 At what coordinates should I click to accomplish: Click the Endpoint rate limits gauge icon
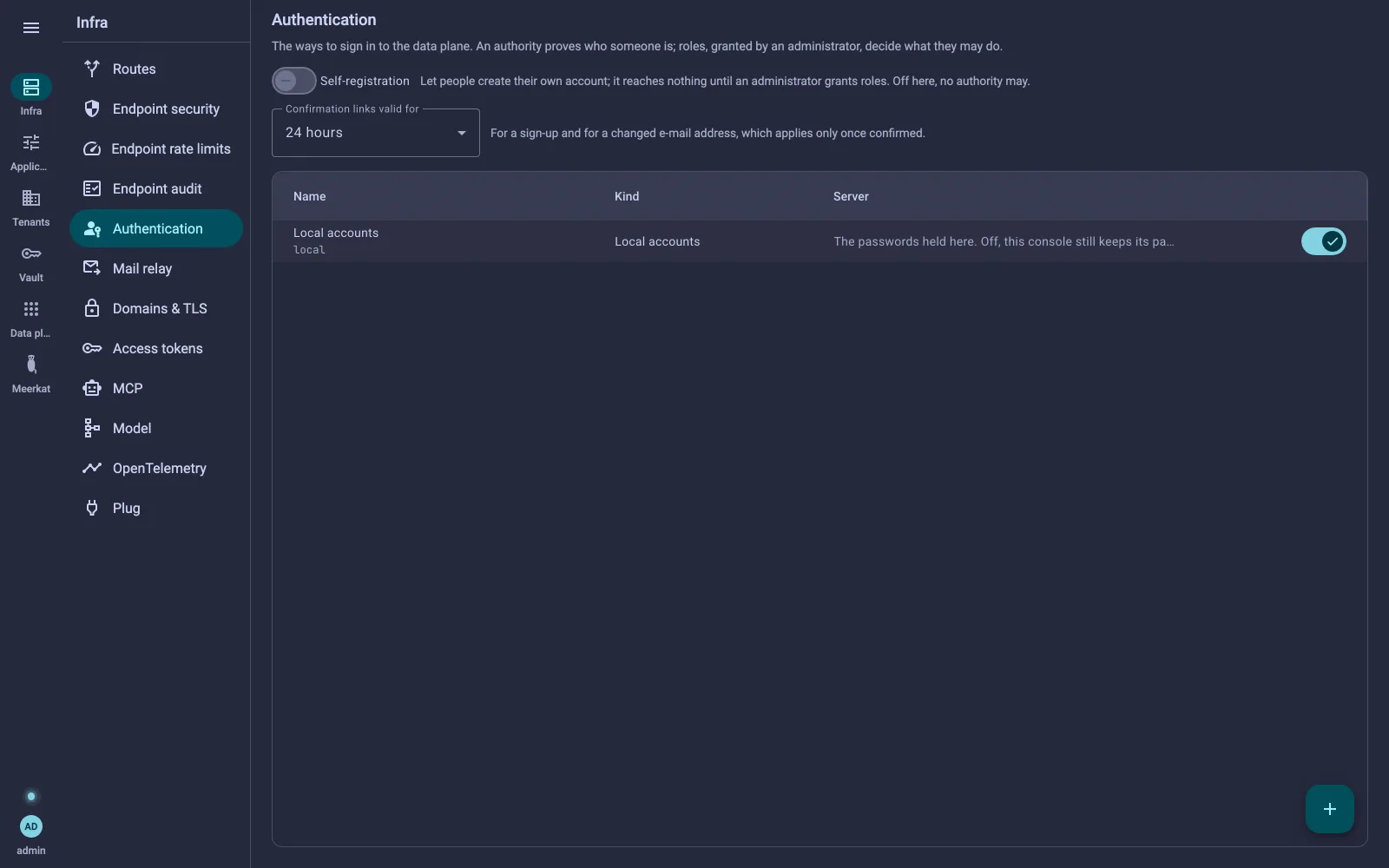coord(92,148)
